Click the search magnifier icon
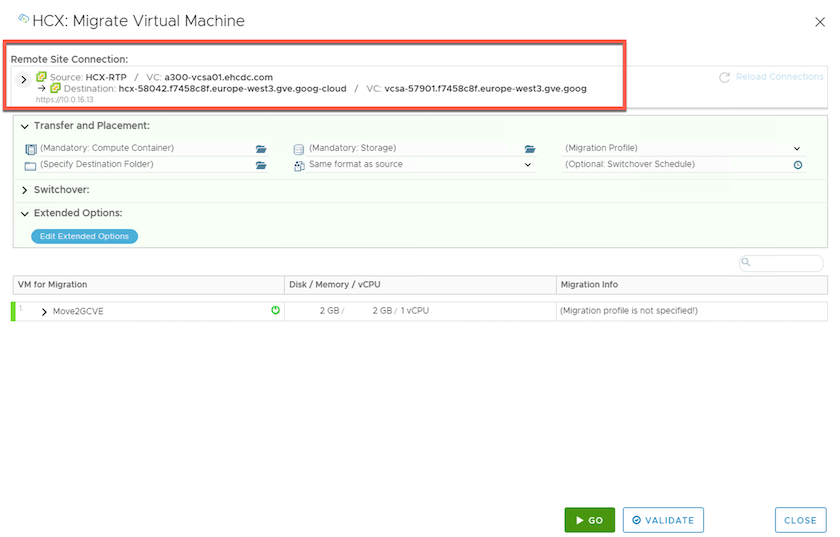The image size is (840, 537). (x=746, y=262)
